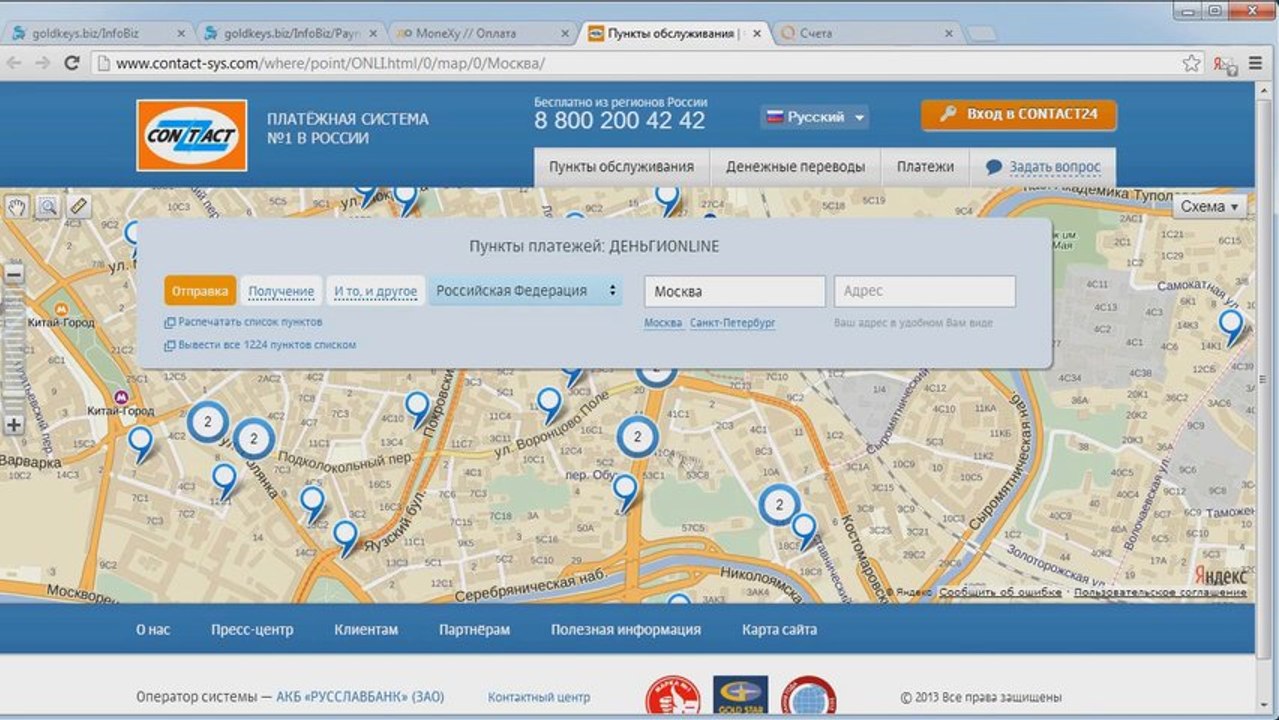Click Пользовательское соглашение map link
Viewport: 1279px width, 720px height.
1160,592
